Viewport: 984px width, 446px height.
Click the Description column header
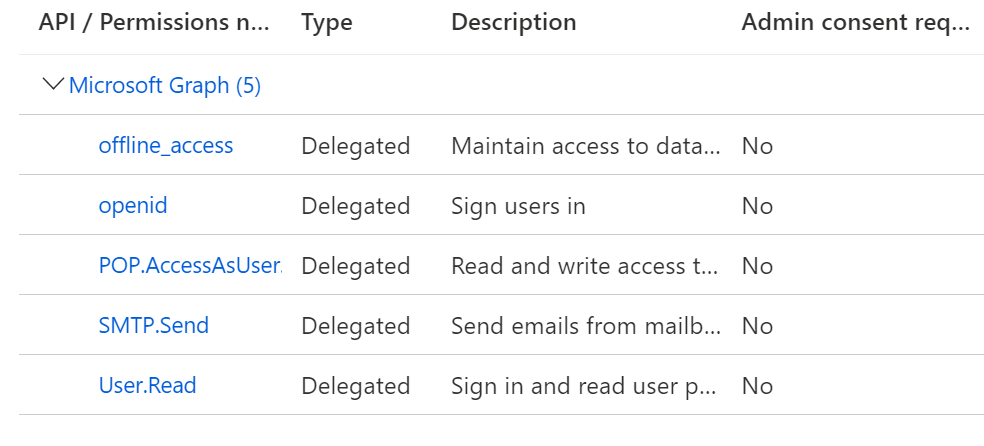[x=514, y=22]
